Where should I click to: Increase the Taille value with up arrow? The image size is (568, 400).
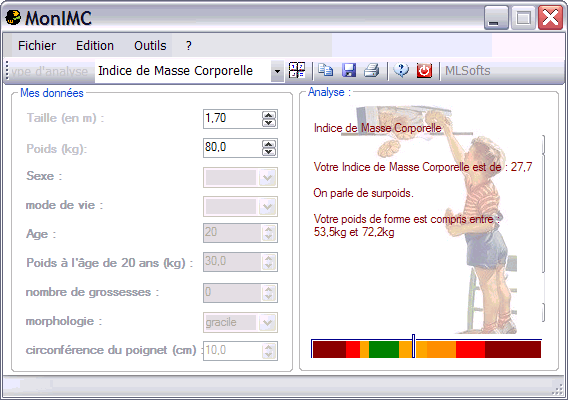point(268,115)
